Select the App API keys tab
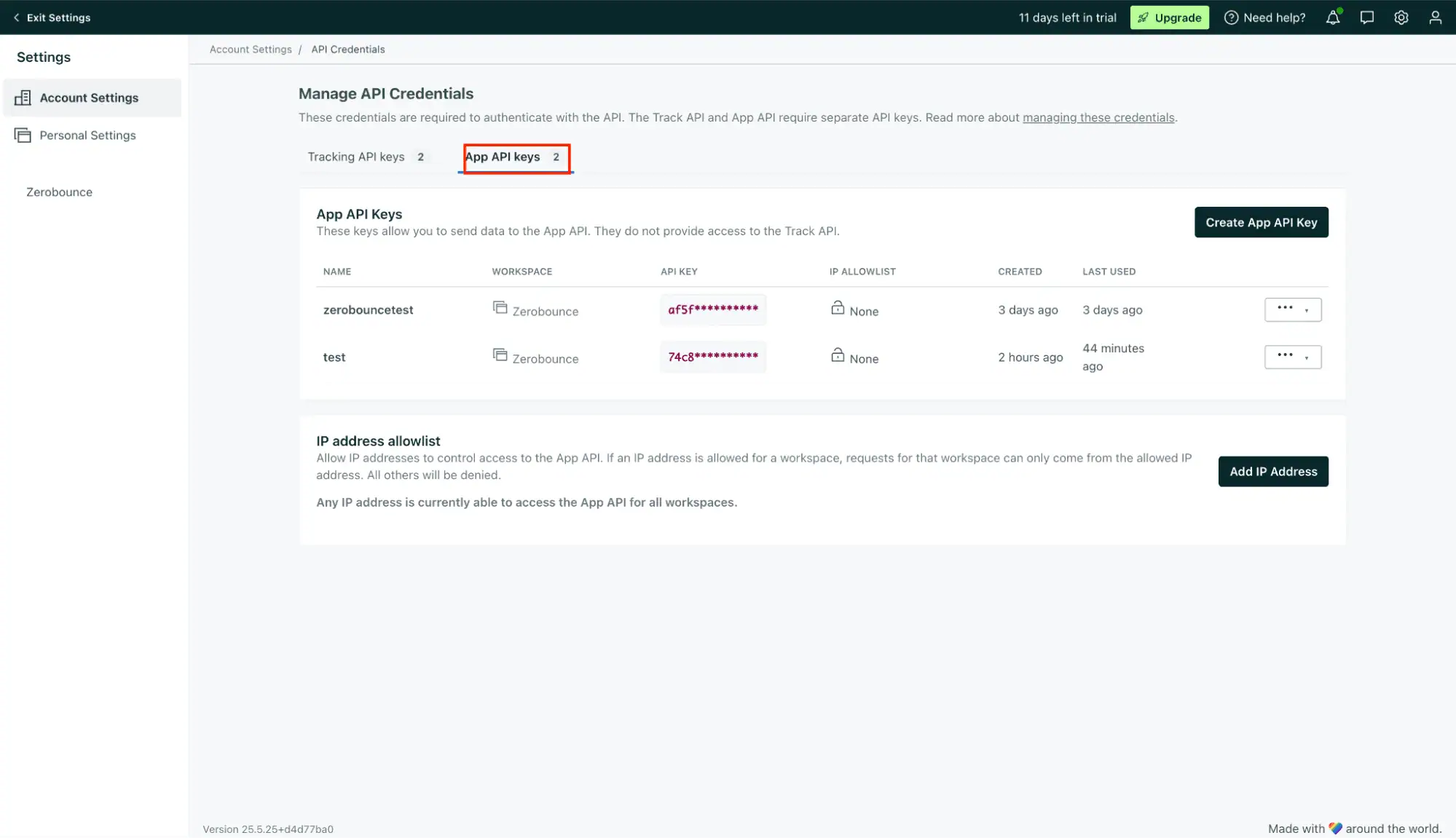1456x838 pixels. point(503,157)
